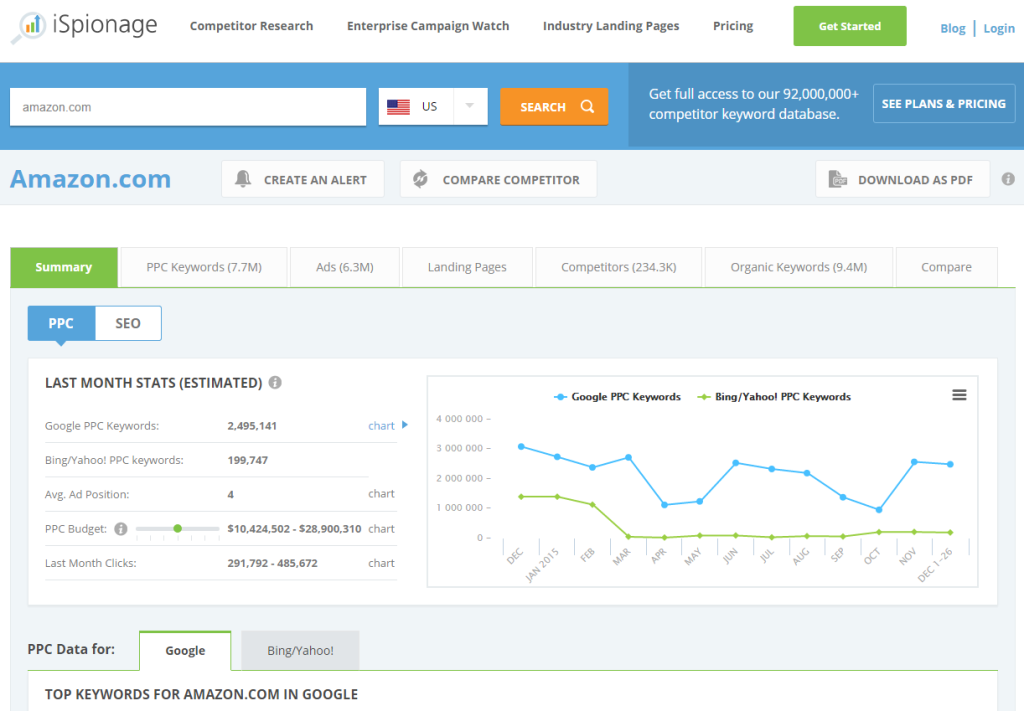The height and width of the screenshot is (711, 1024).
Task: Click the PDF file icon
Action: point(837,179)
